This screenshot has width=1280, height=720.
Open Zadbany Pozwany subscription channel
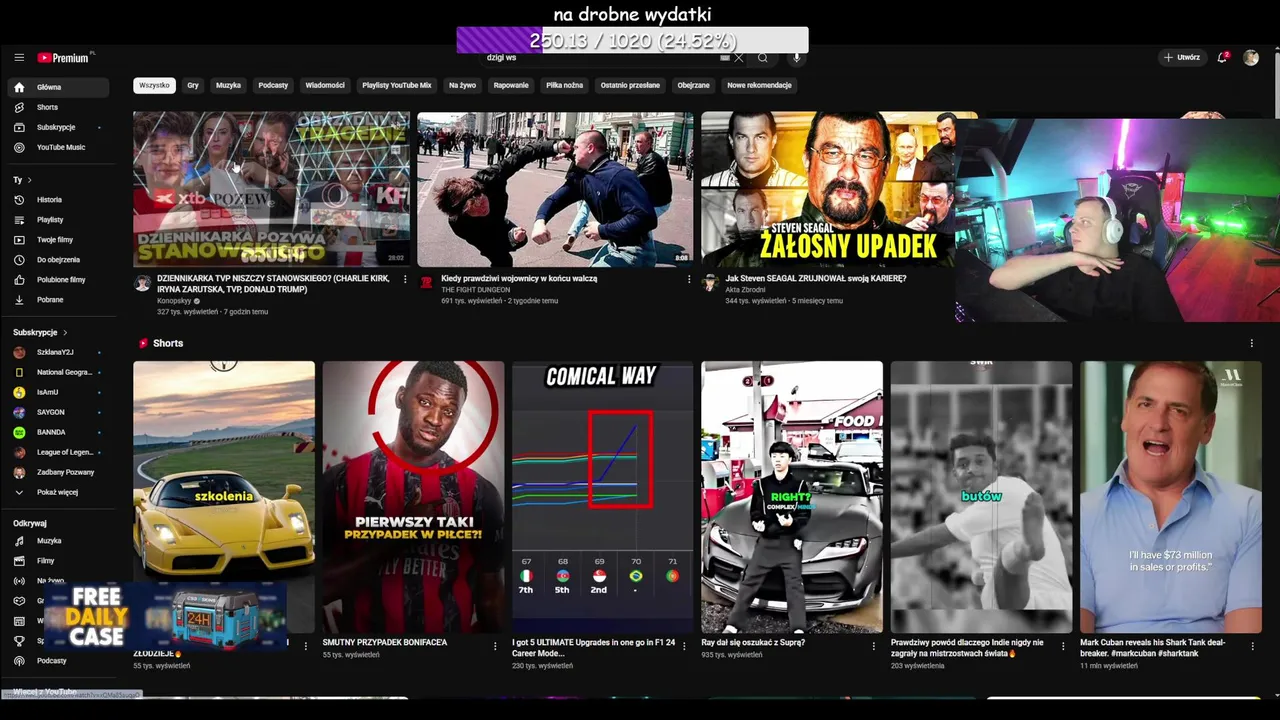click(x=58, y=472)
